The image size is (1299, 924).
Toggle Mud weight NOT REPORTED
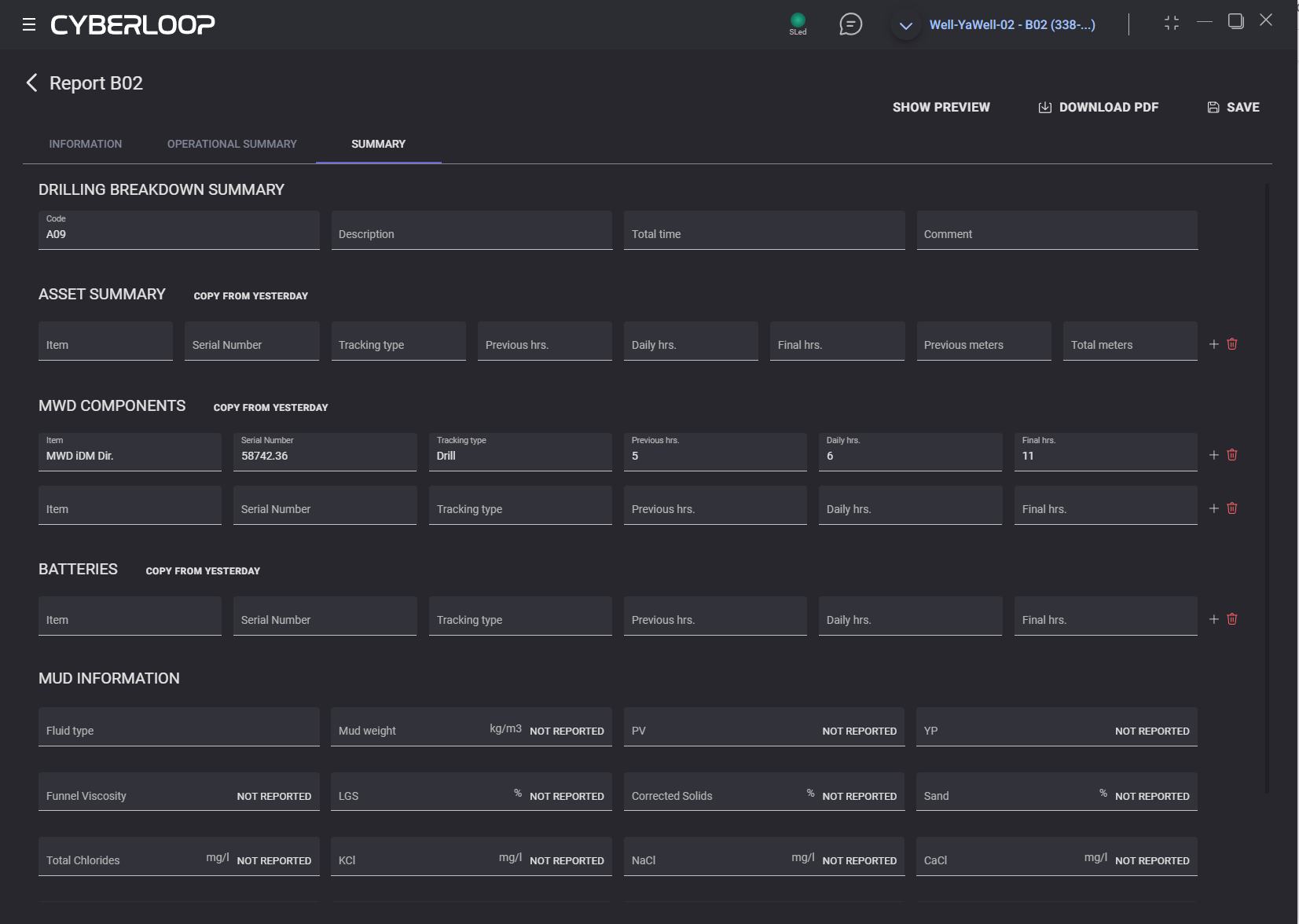click(x=567, y=731)
